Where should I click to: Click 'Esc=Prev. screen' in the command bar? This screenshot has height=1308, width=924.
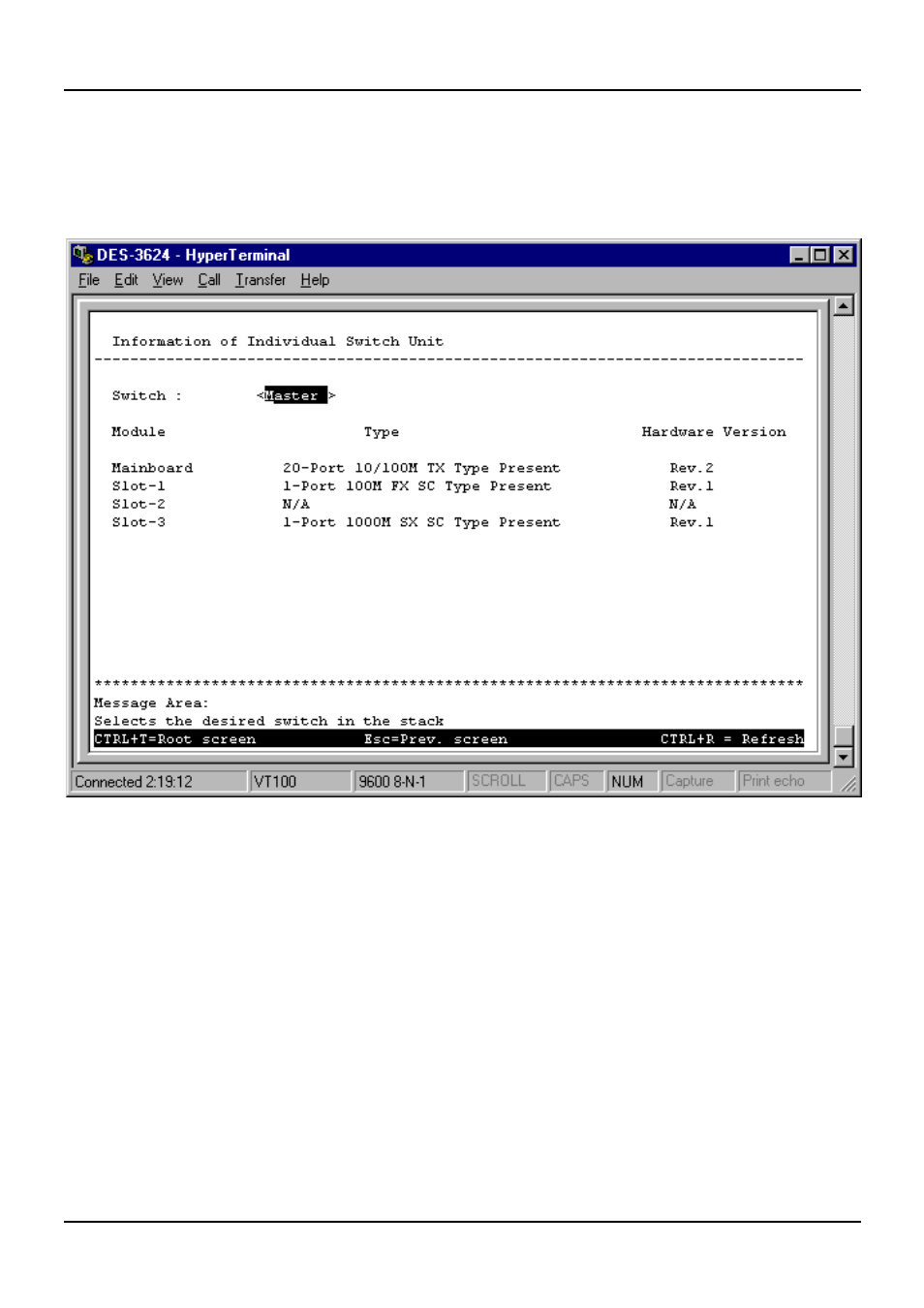click(436, 739)
